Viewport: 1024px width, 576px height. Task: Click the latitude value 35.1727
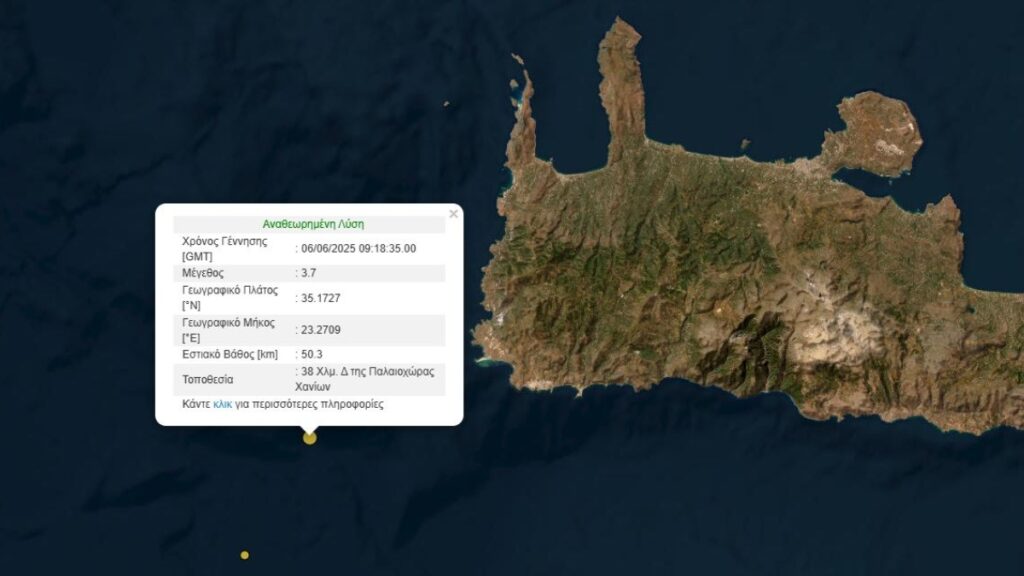pyautogui.click(x=321, y=298)
